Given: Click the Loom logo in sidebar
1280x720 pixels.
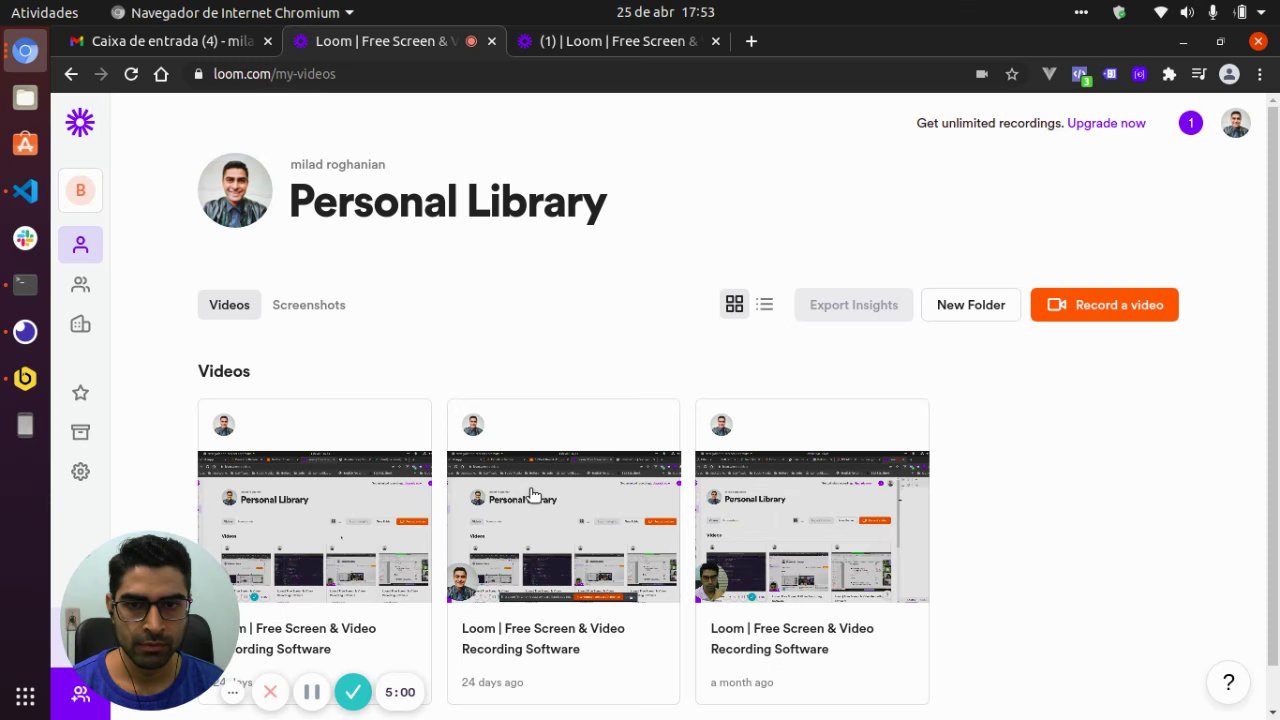Looking at the screenshot, I should coord(80,123).
